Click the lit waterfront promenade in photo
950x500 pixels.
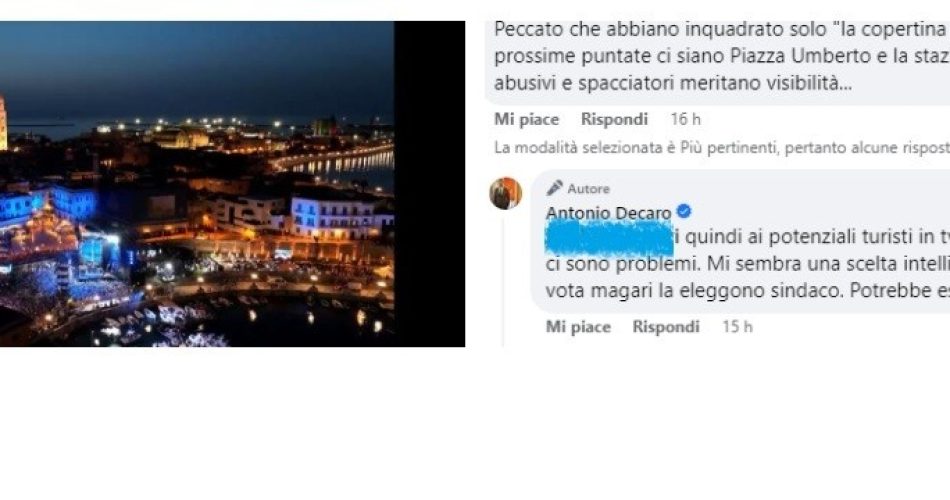click(x=332, y=159)
